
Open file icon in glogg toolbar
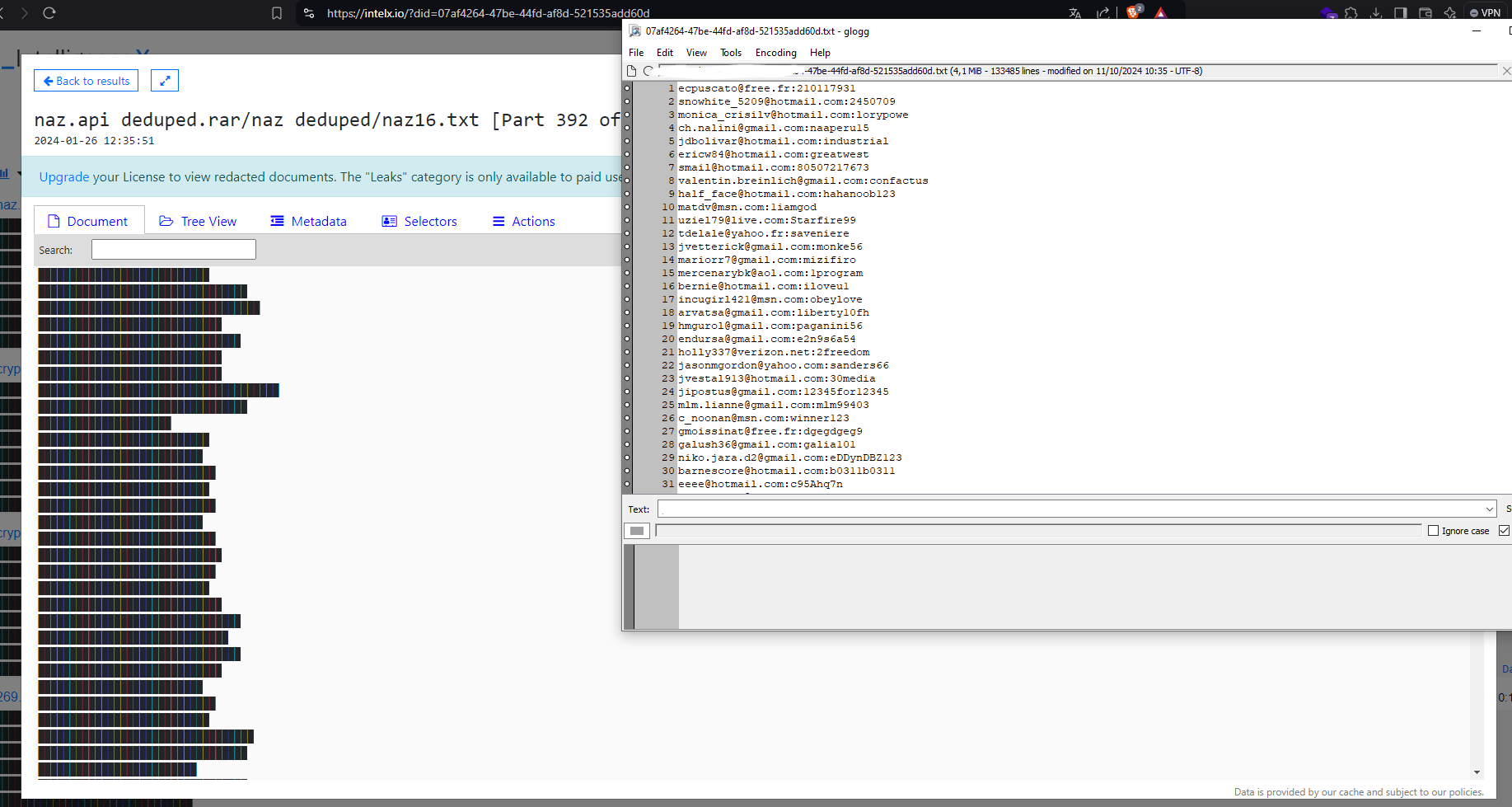pos(632,71)
